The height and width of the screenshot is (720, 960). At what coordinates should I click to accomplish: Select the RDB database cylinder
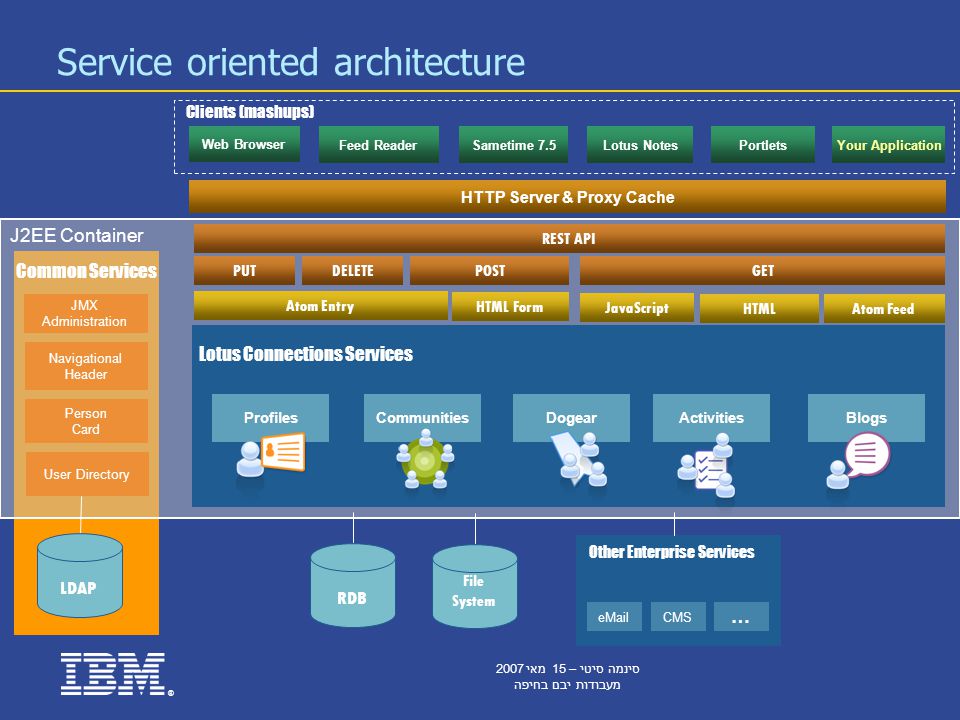pos(353,585)
